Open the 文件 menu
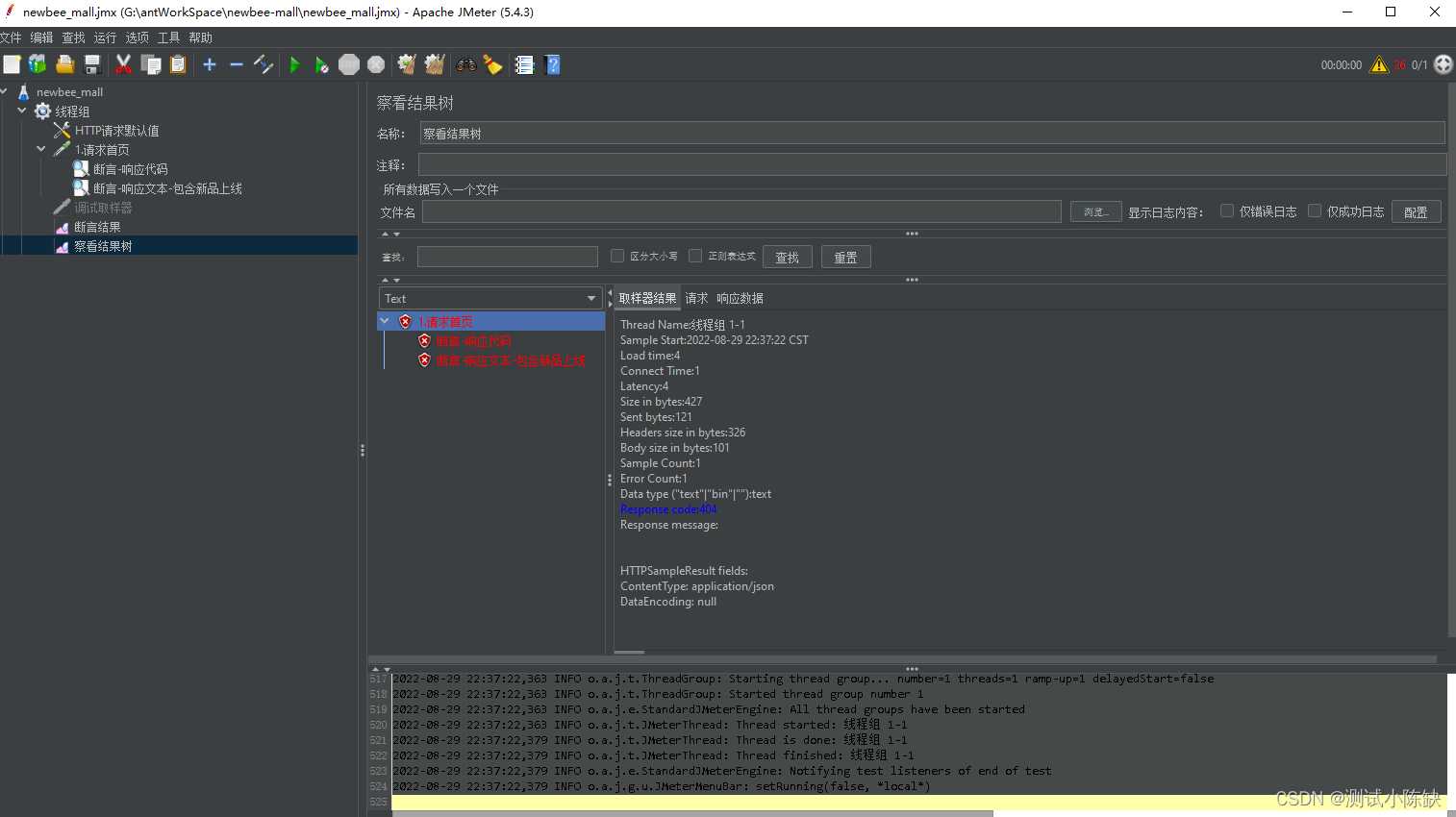The width and height of the screenshot is (1456, 817). pyautogui.click(x=11, y=37)
